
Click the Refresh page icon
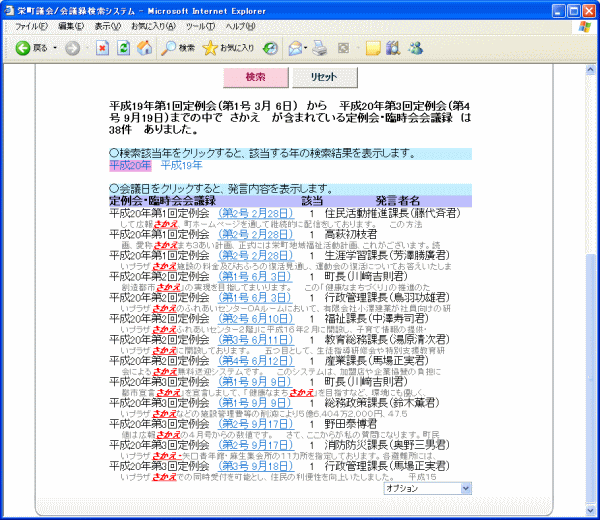[x=123, y=48]
